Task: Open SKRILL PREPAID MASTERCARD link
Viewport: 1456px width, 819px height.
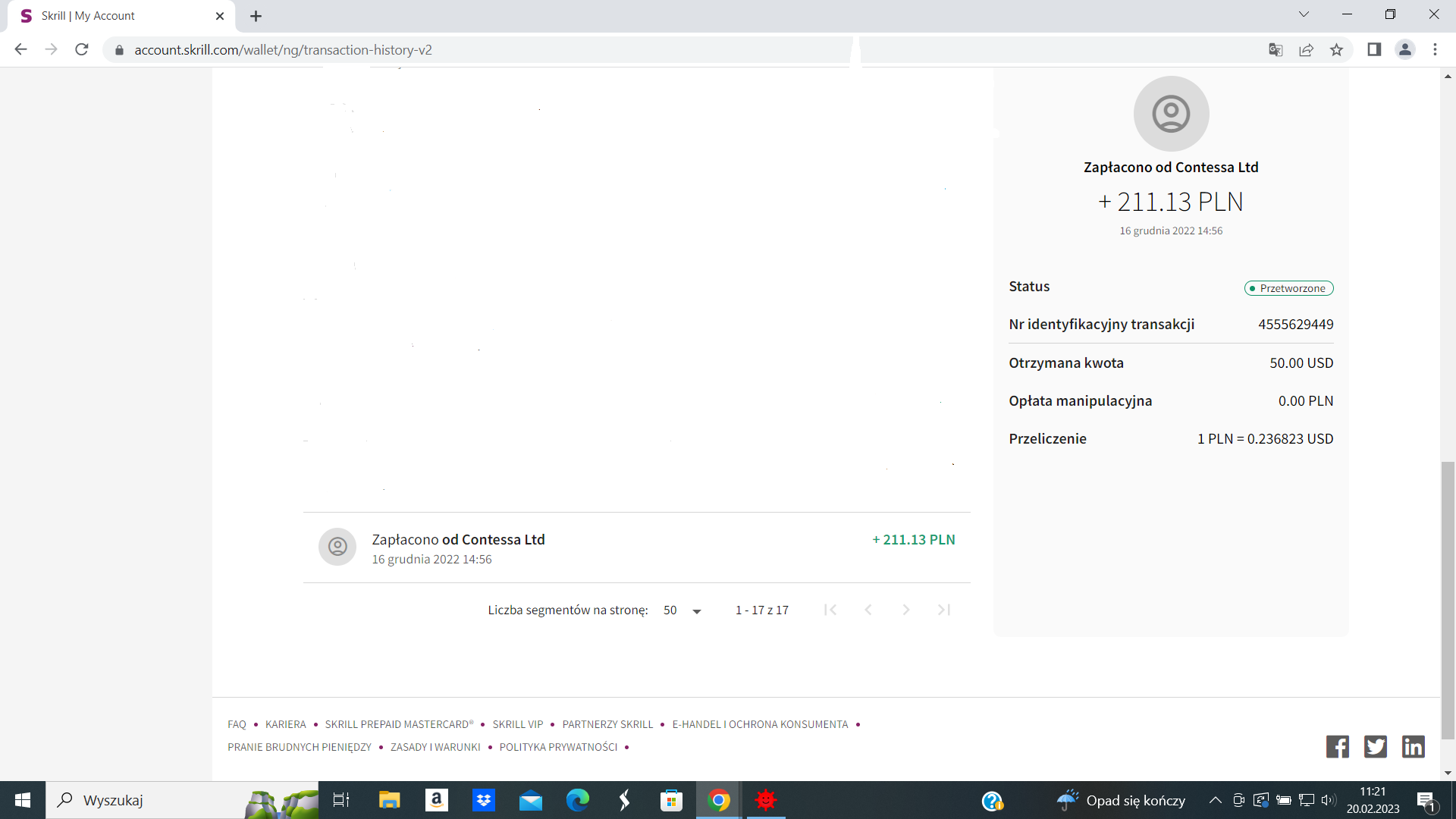Action: click(399, 724)
